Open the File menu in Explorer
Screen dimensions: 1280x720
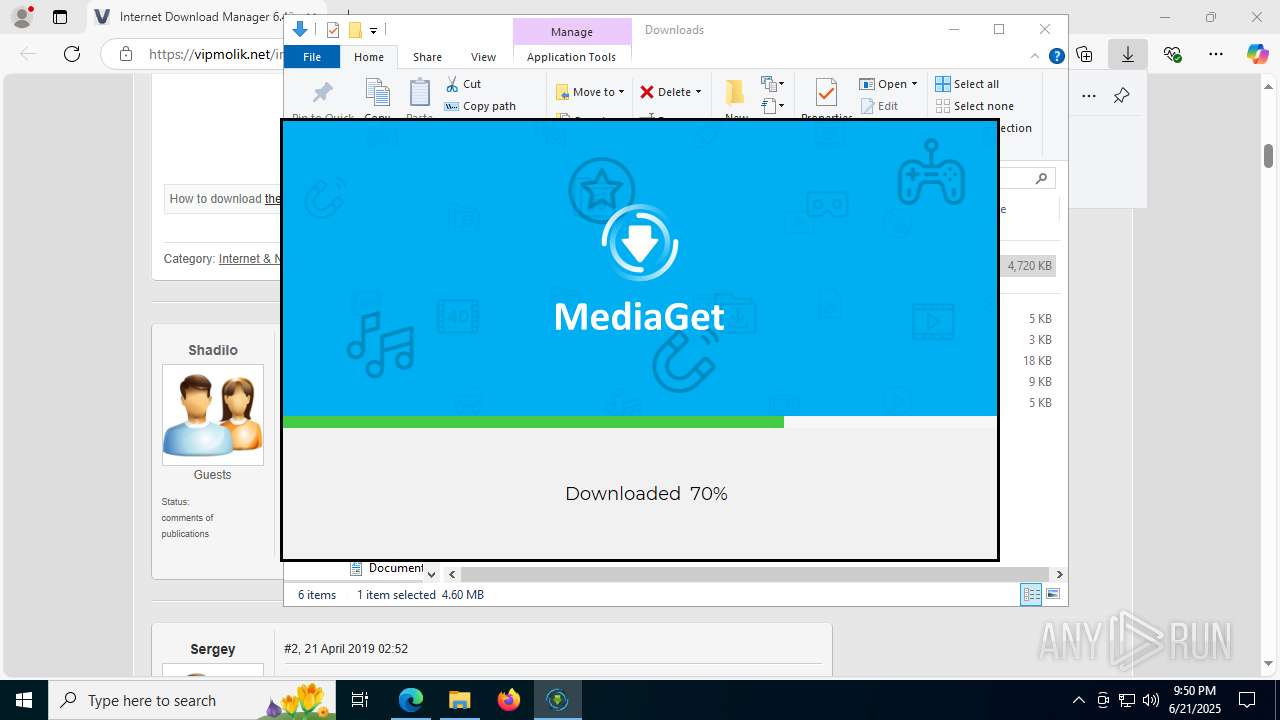(312, 57)
